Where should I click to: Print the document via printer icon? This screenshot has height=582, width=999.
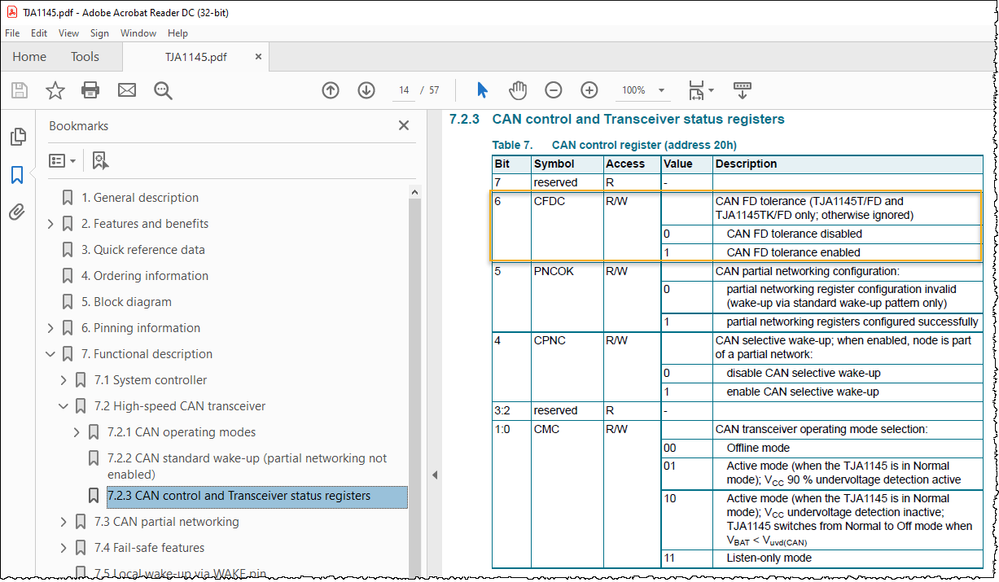90,91
